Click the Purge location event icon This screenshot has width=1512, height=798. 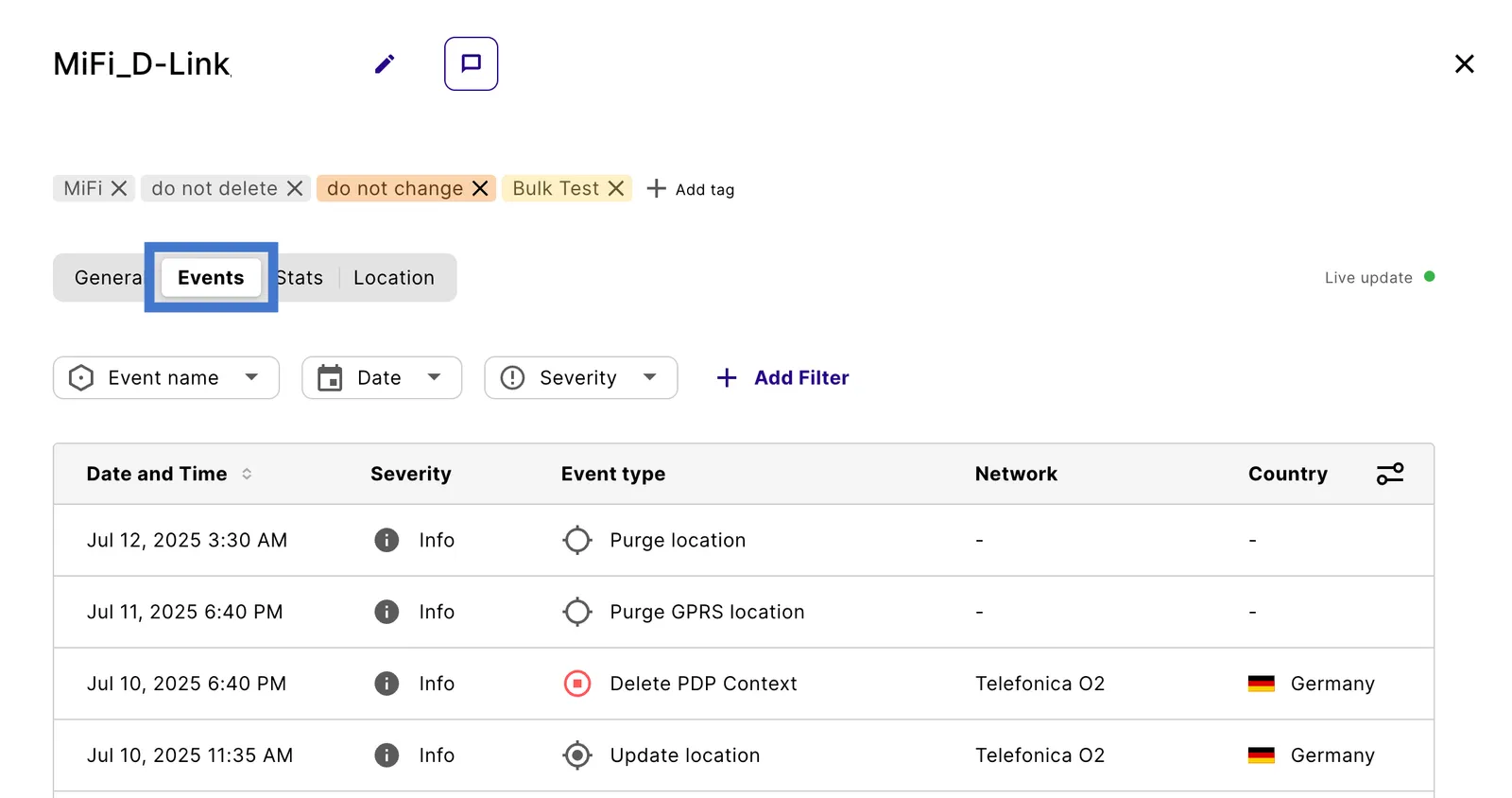click(x=577, y=540)
